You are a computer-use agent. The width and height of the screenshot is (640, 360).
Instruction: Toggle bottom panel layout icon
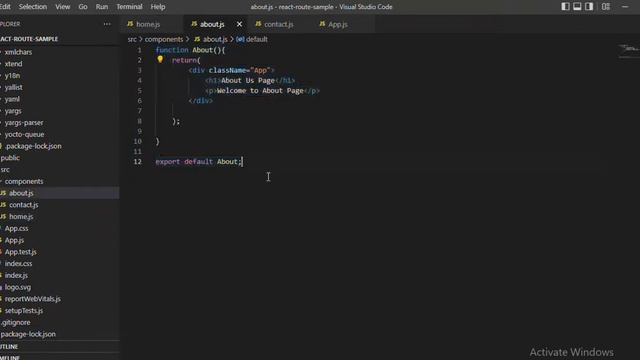pyautogui.click(x=577, y=7)
